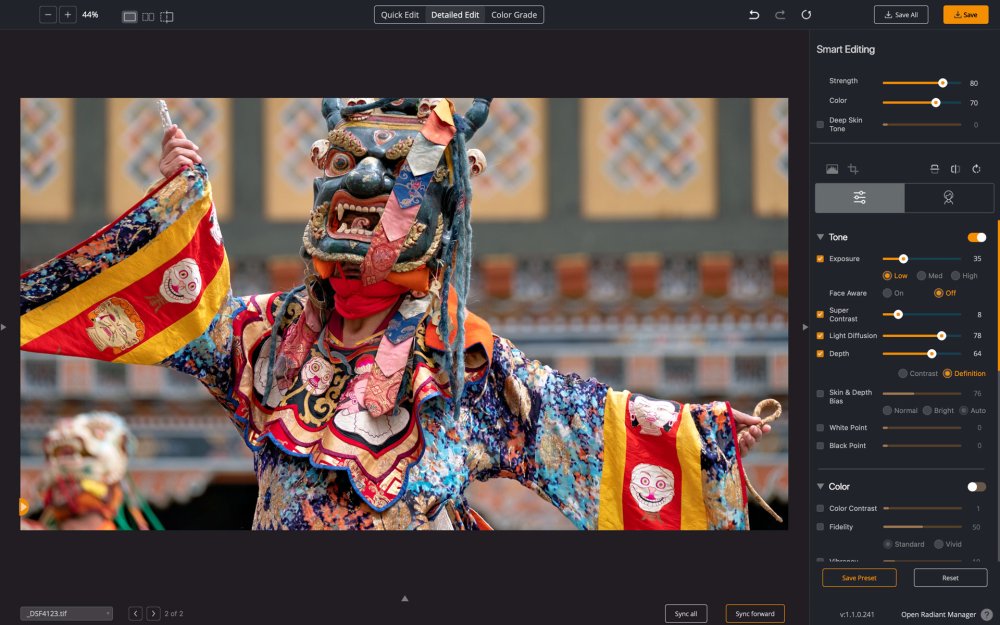Collapse the right panel arrow
Screen dimensions: 1000x625
[x=805, y=327]
